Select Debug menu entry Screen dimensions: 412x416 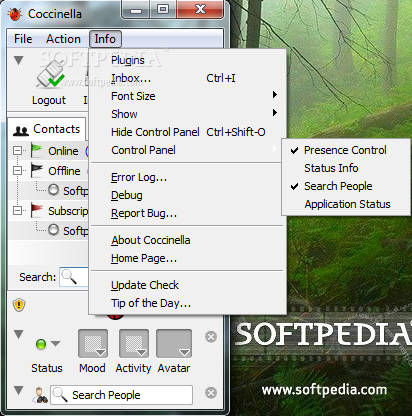(188, 195)
